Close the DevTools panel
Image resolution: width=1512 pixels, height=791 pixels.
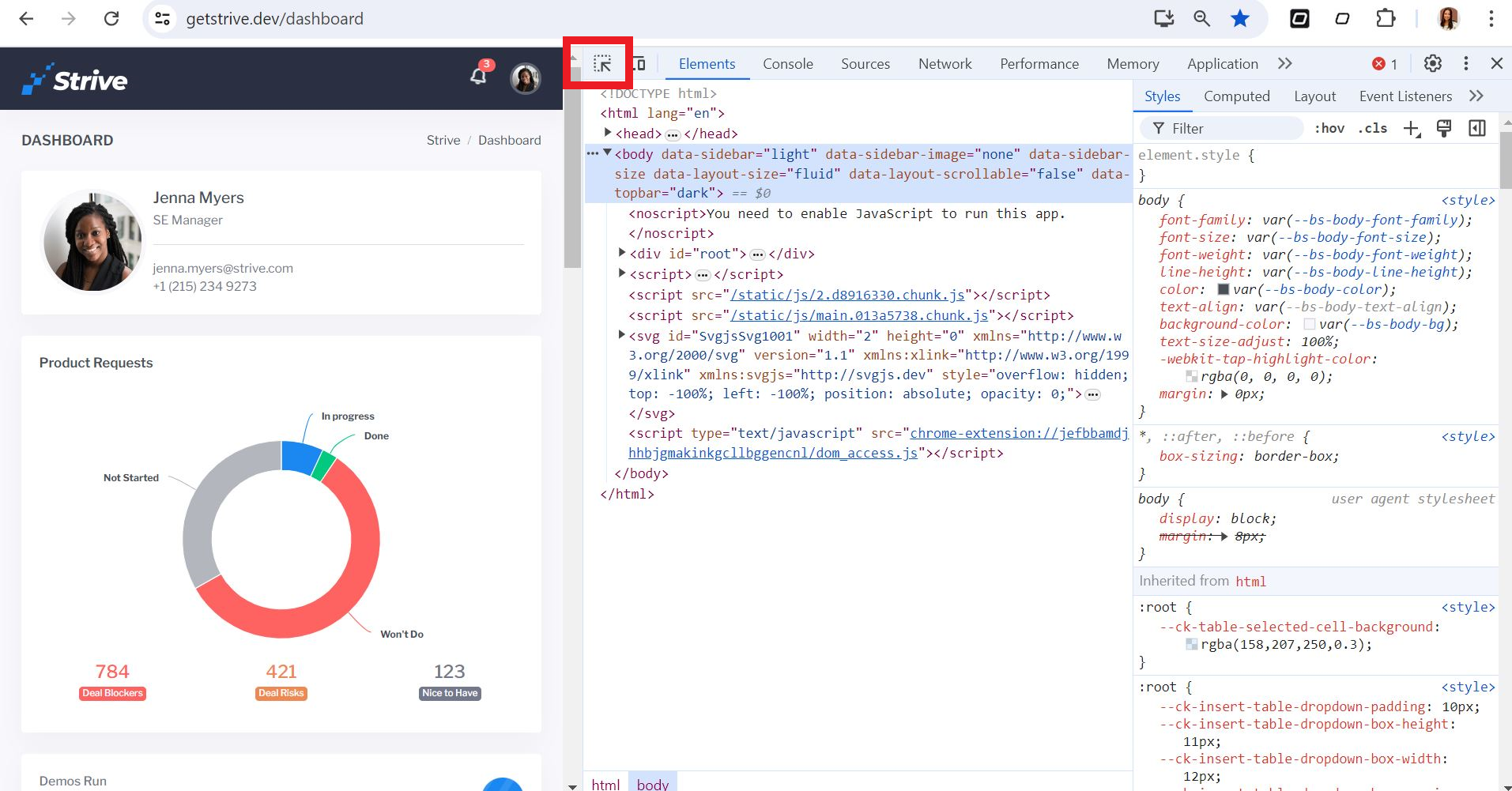click(1496, 63)
